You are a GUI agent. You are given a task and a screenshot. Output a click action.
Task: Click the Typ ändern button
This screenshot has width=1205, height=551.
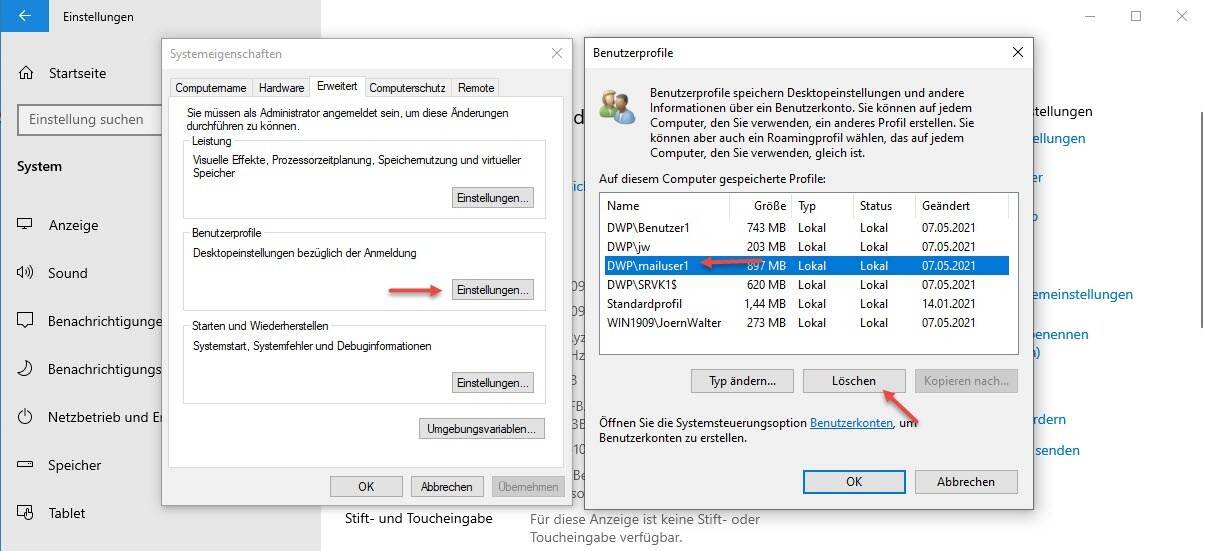click(741, 381)
